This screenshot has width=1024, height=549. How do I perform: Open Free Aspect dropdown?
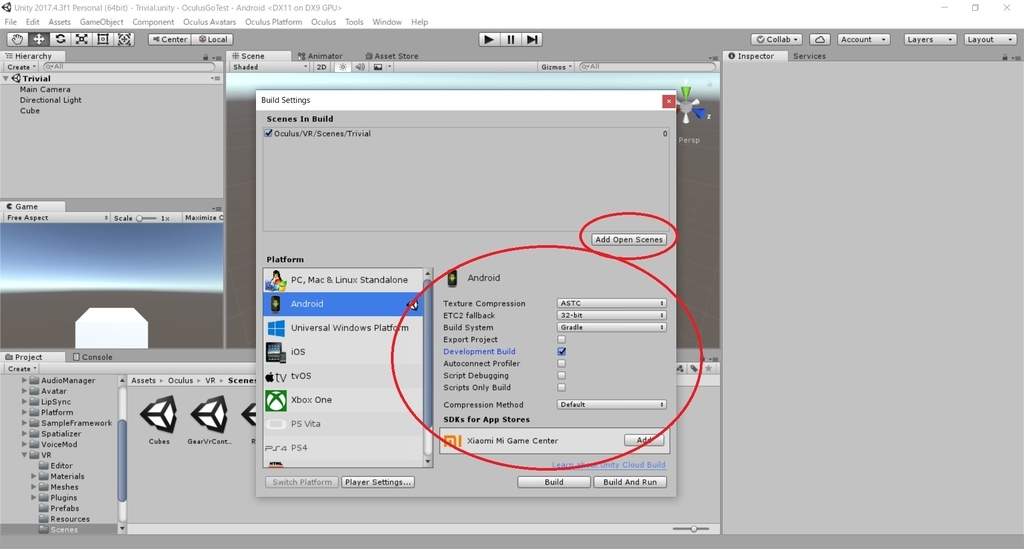[x=57, y=218]
